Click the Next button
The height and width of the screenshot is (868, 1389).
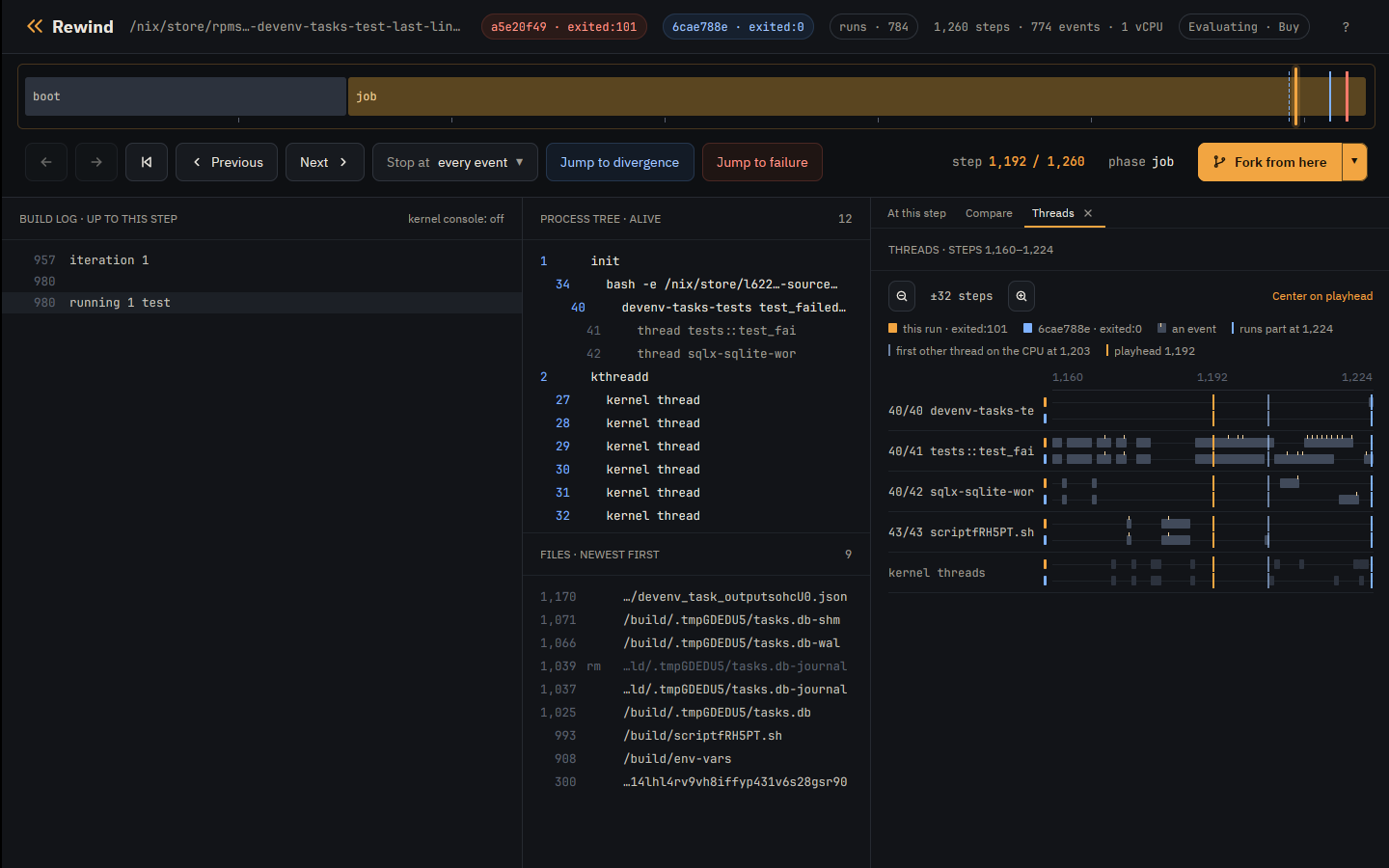324,162
